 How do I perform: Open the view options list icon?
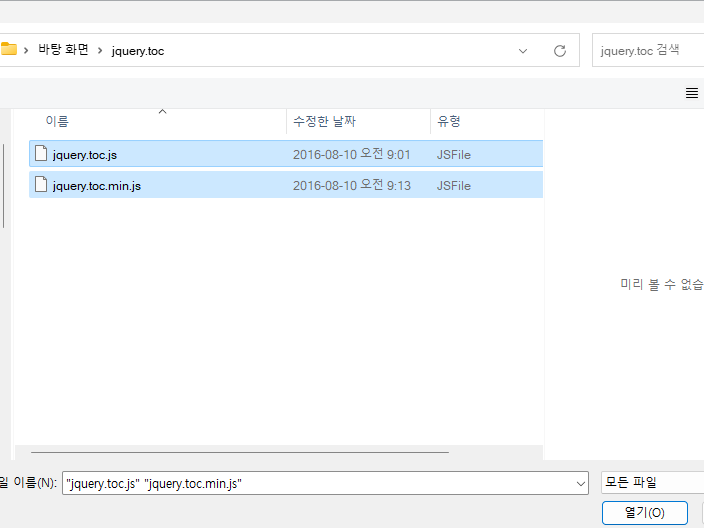tap(691, 93)
